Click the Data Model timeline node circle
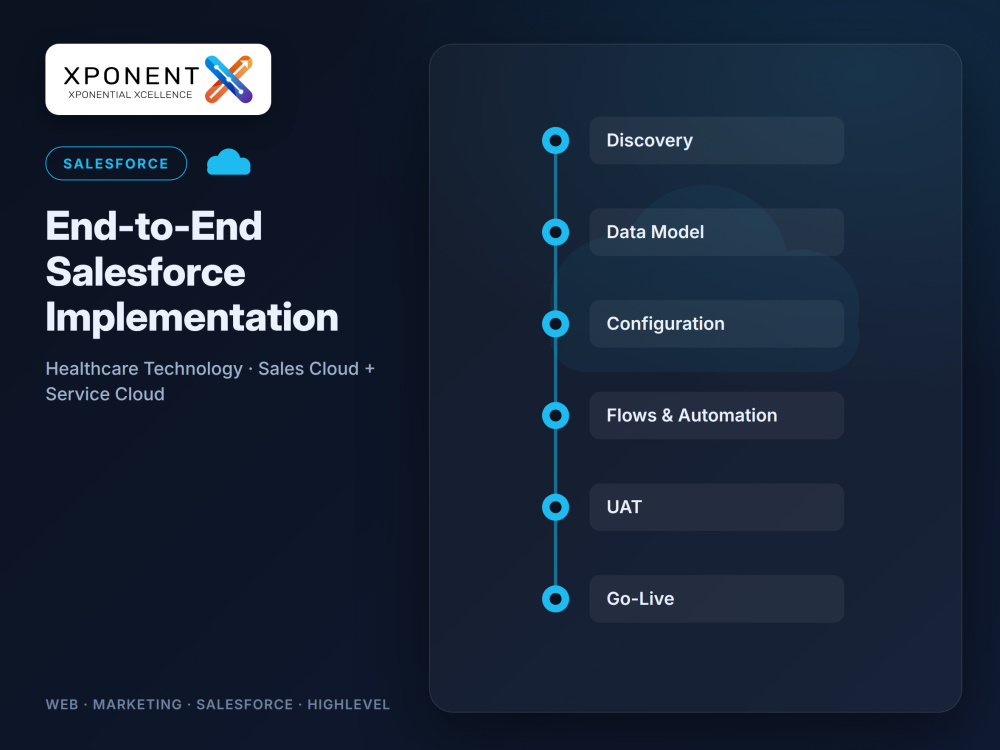 coord(555,232)
